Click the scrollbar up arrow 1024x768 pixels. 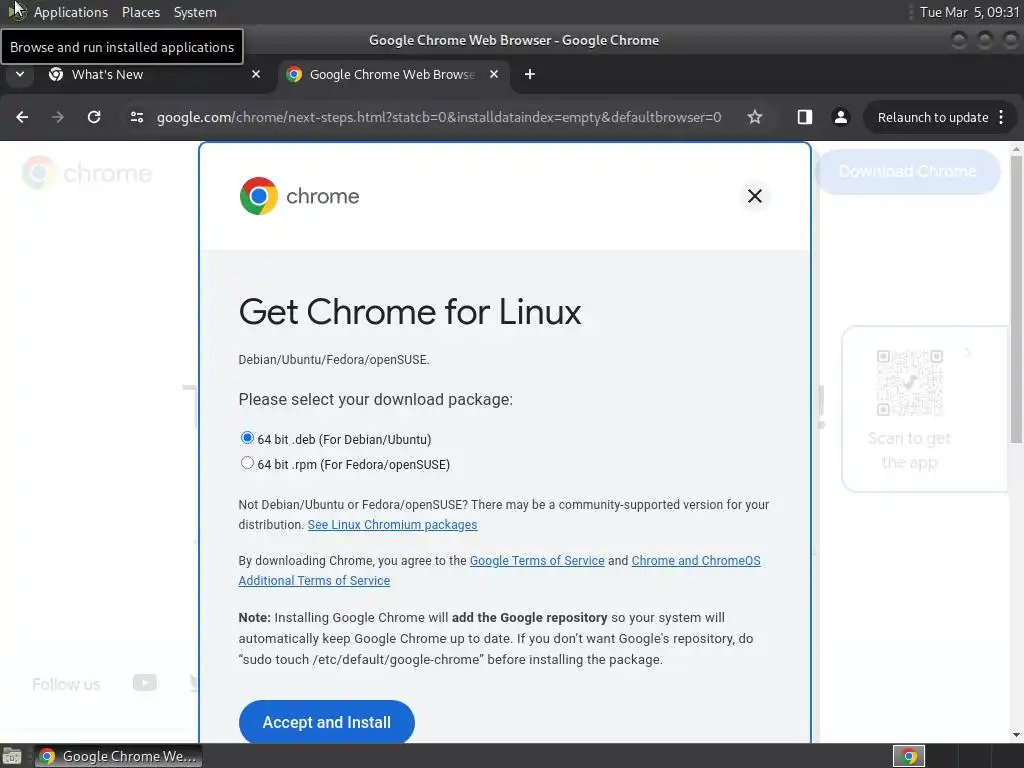[x=1016, y=150]
